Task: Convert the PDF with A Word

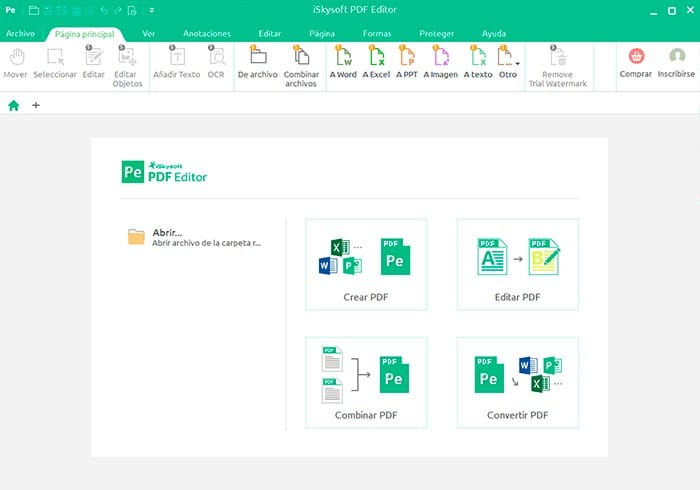Action: (x=343, y=63)
